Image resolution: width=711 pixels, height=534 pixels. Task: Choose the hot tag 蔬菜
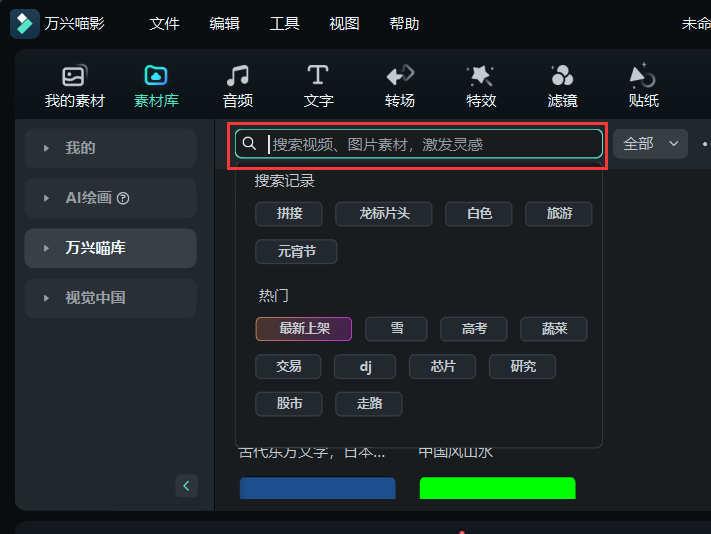pyautogui.click(x=554, y=329)
